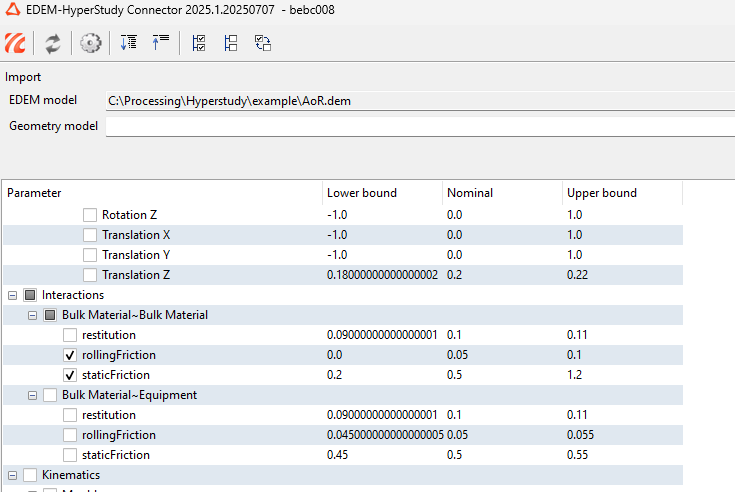Click the check all parameters icon
The height and width of the screenshot is (492, 735).
[x=199, y=43]
